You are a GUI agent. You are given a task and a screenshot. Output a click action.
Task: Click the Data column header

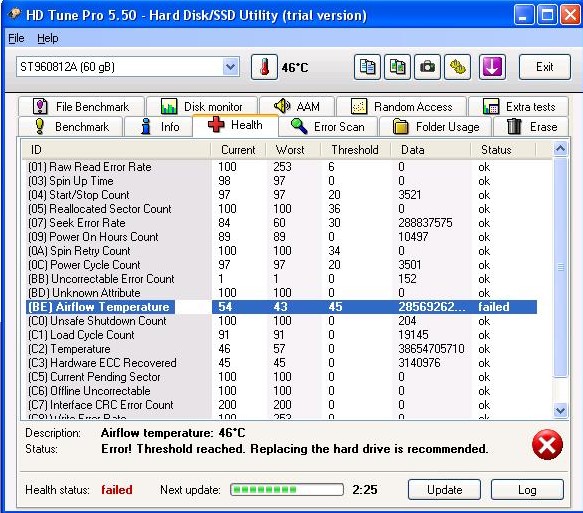pyautogui.click(x=431, y=150)
